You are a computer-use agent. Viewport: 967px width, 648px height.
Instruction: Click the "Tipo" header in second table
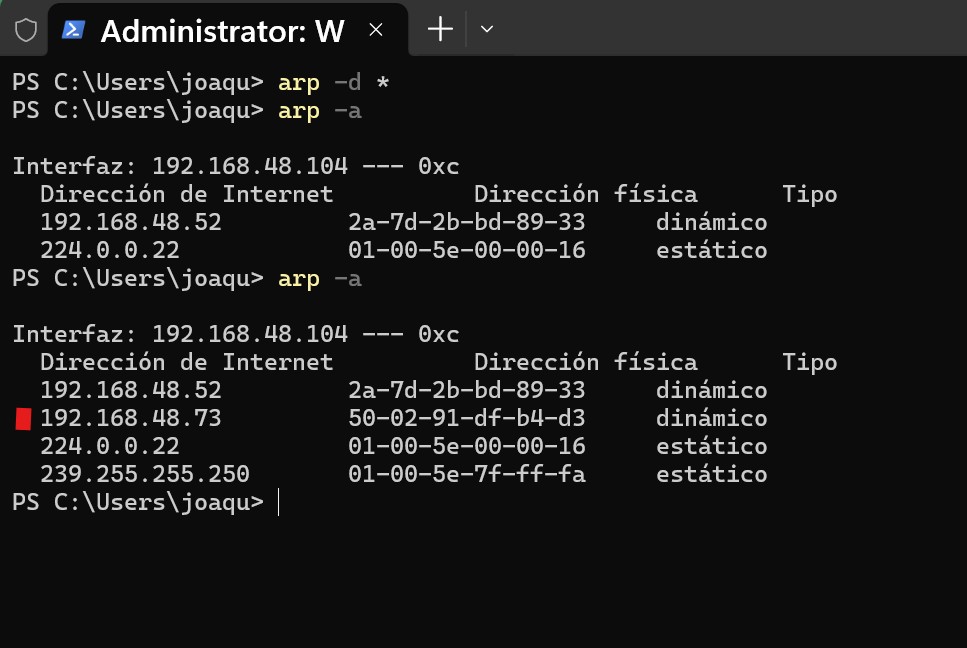click(809, 362)
